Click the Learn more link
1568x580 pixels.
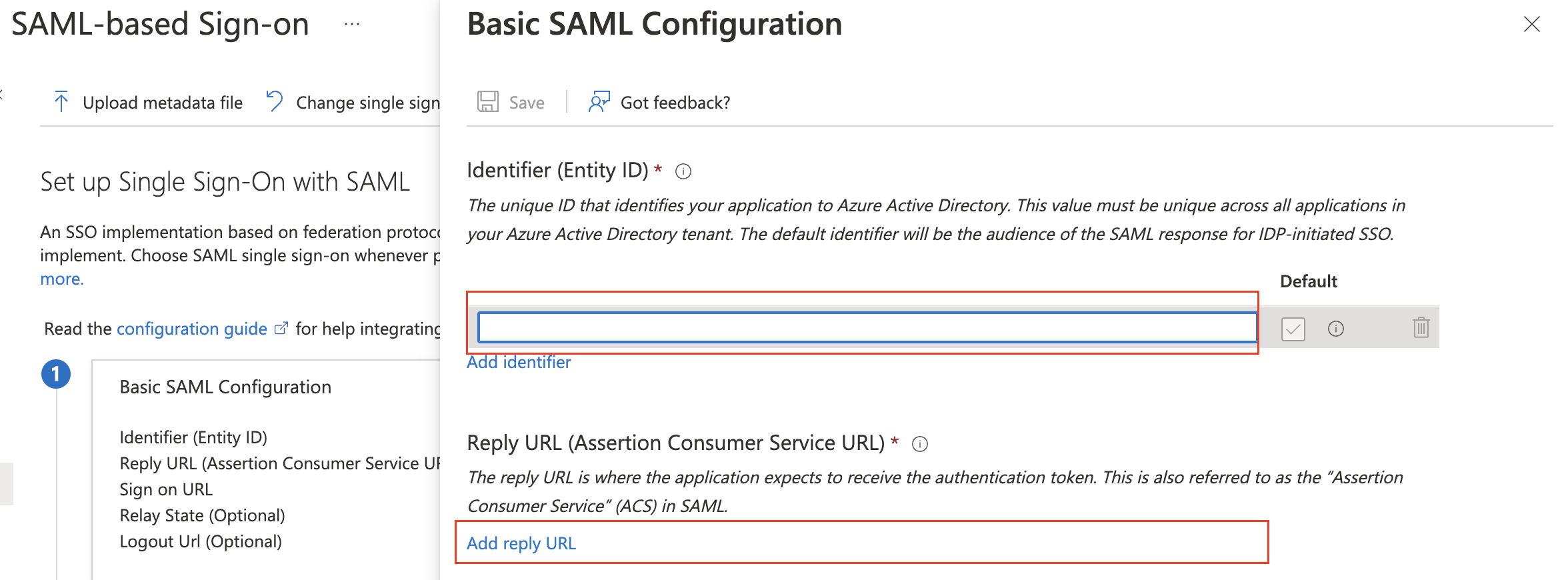pyautogui.click(x=61, y=279)
